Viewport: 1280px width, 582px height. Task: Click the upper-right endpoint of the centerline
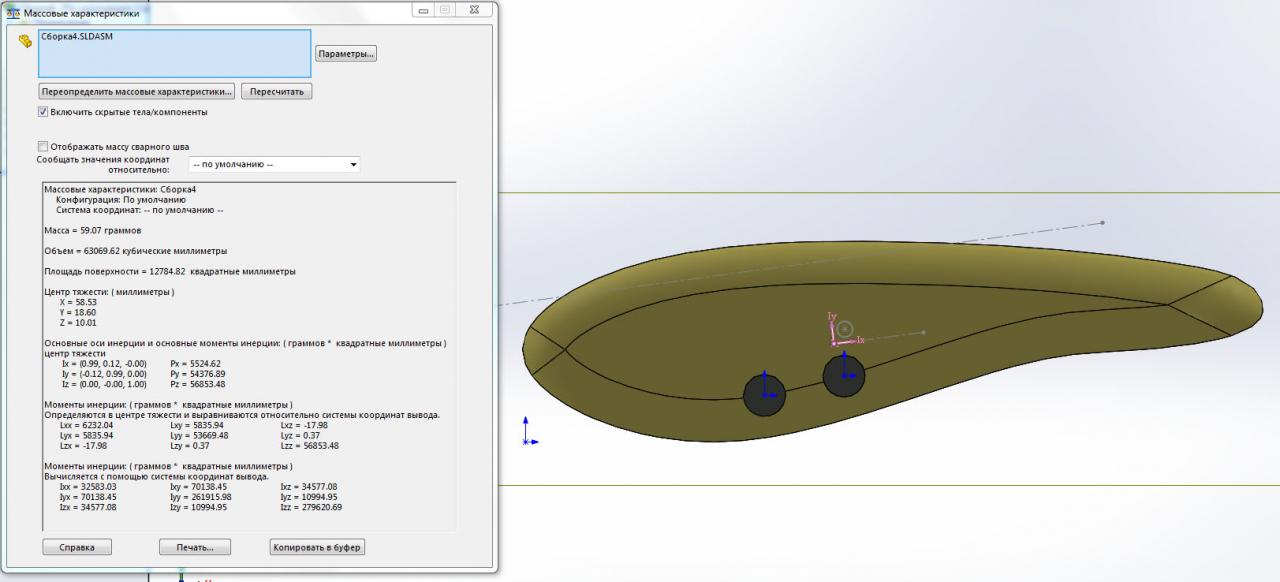(x=1103, y=222)
